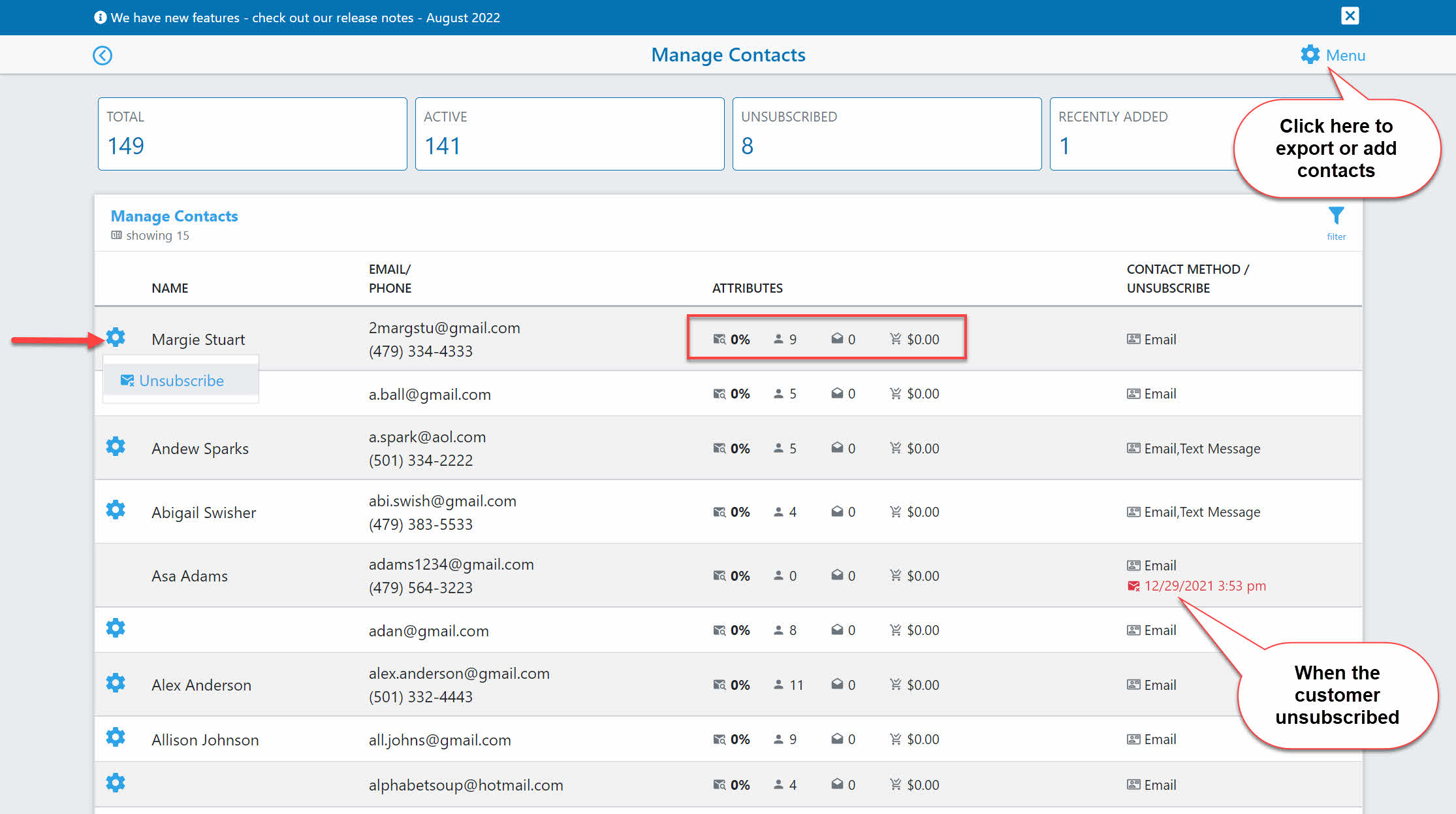This screenshot has width=1456, height=814.
Task: Click the email adams1234@gmail.com
Action: [x=451, y=564]
